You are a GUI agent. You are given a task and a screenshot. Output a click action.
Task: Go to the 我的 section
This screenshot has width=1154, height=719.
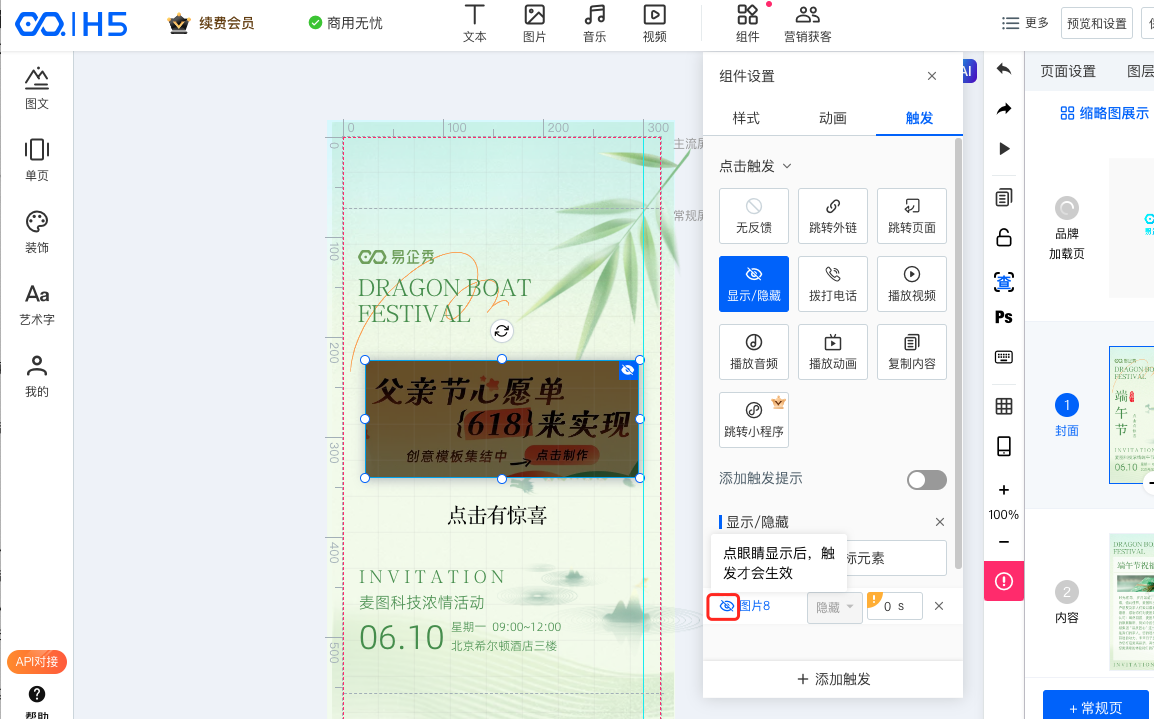click(37, 376)
